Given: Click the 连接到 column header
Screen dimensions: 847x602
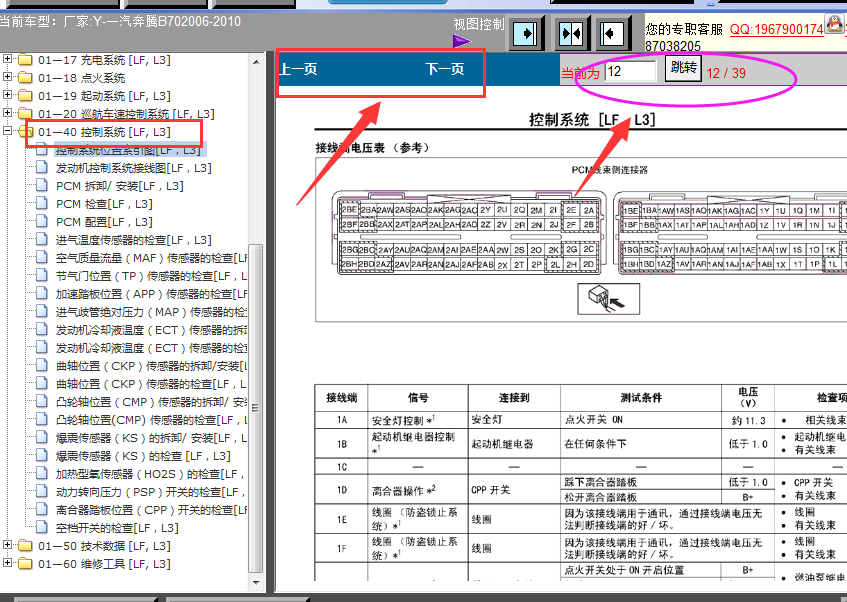Looking at the screenshot, I should pos(514,398).
